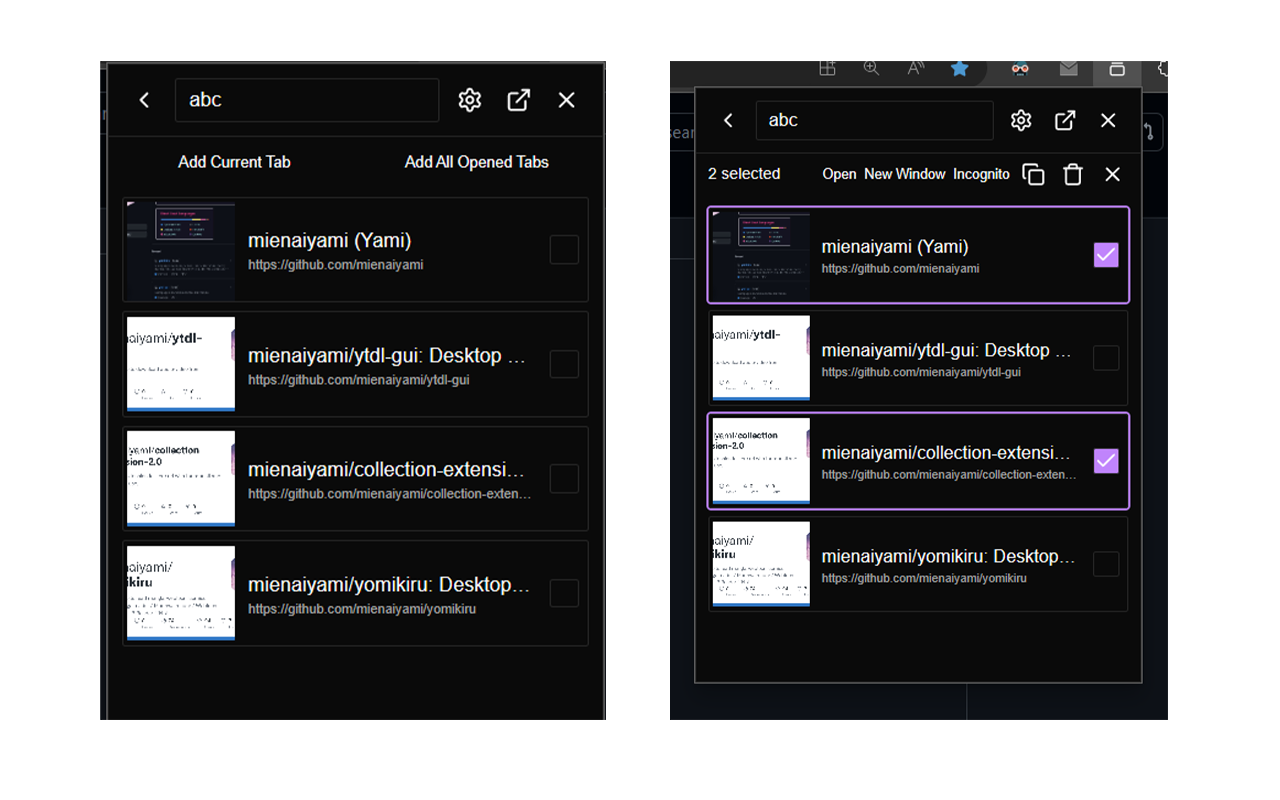Open selected items with the New Window button
Screen dimensions: 1280x800
pyautogui.click(x=904, y=174)
